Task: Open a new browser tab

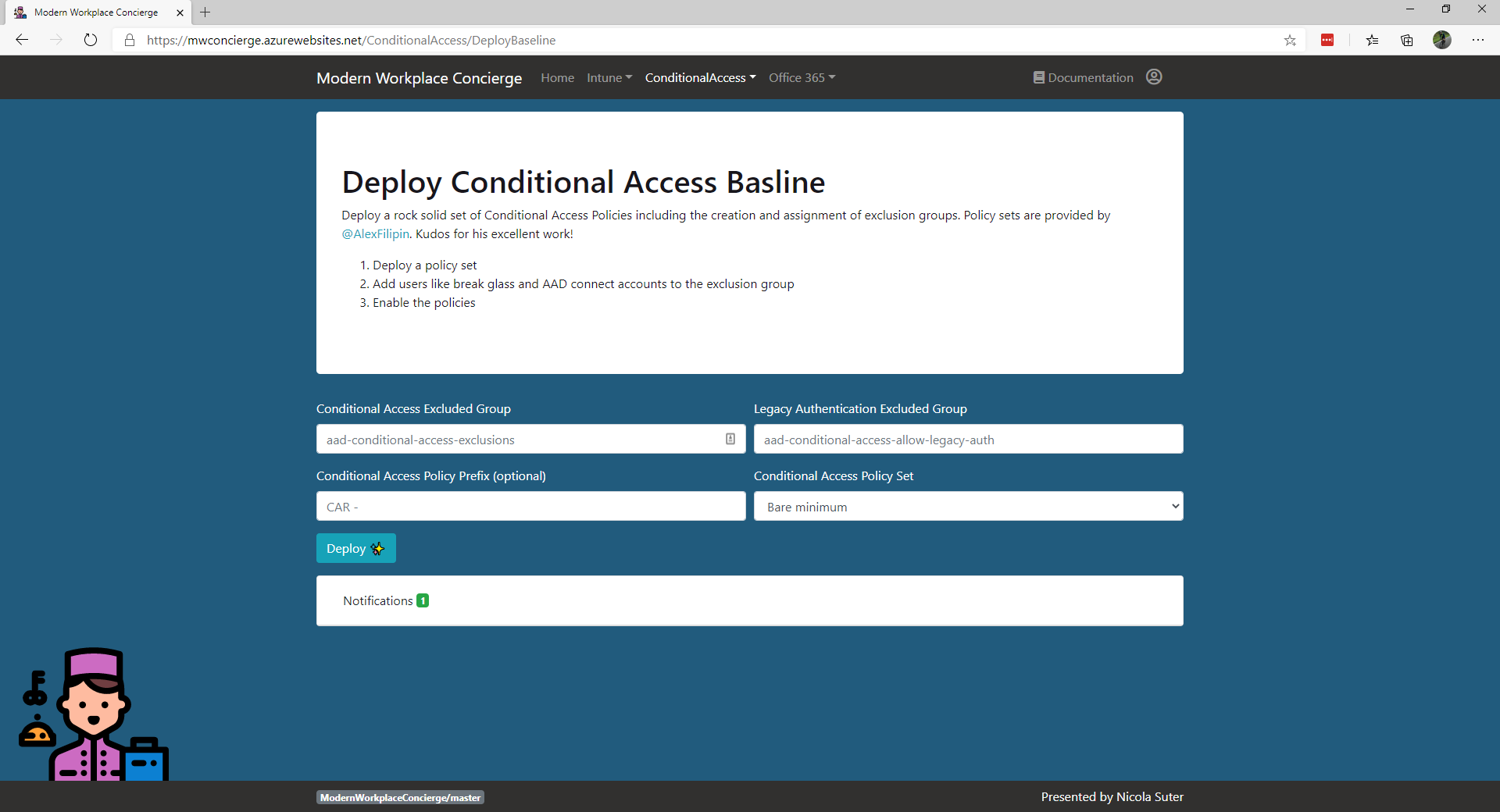Action: pos(205,12)
